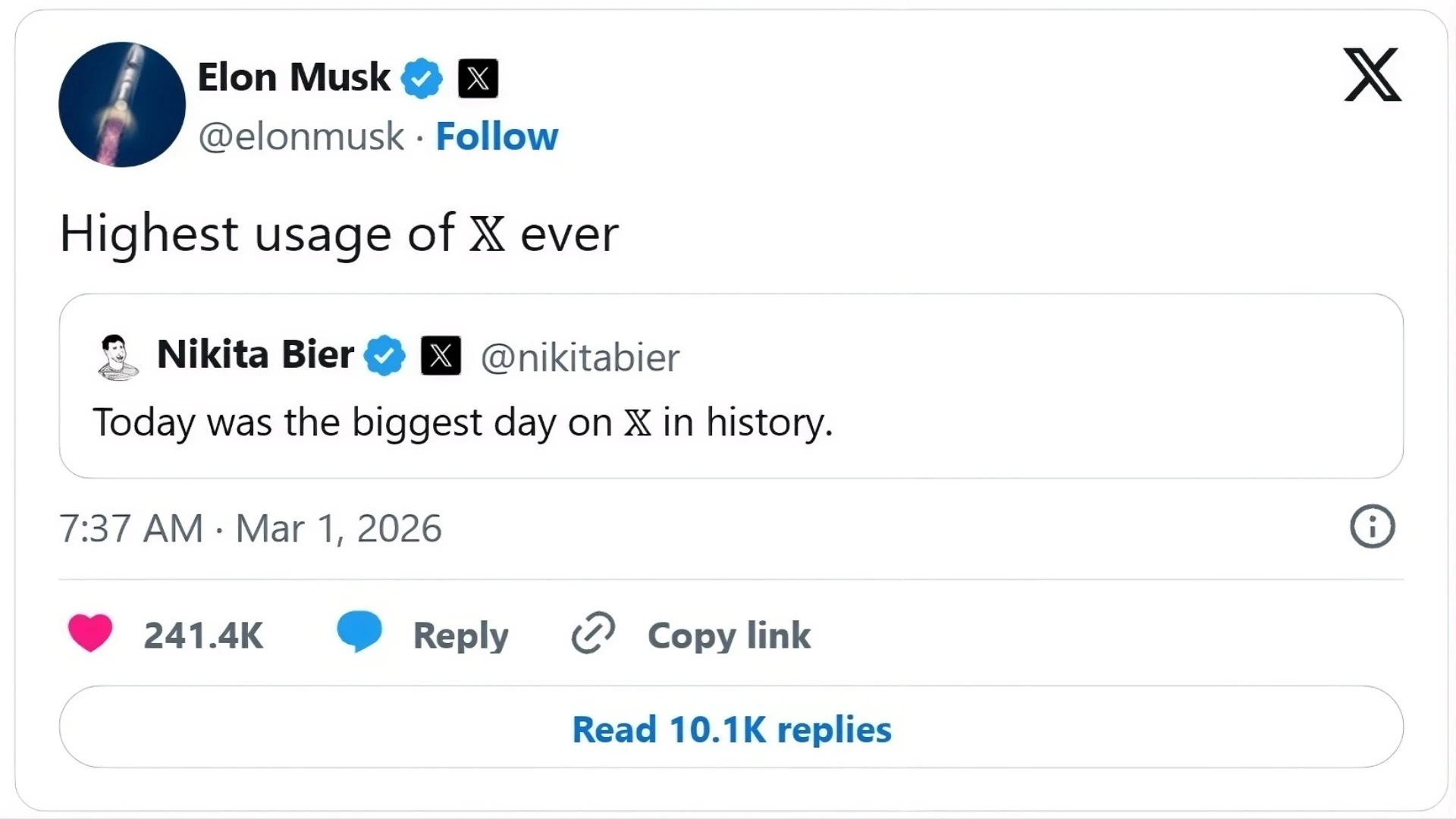1456x819 pixels.
Task: Click the @nikitabier handle
Action: tap(580, 357)
